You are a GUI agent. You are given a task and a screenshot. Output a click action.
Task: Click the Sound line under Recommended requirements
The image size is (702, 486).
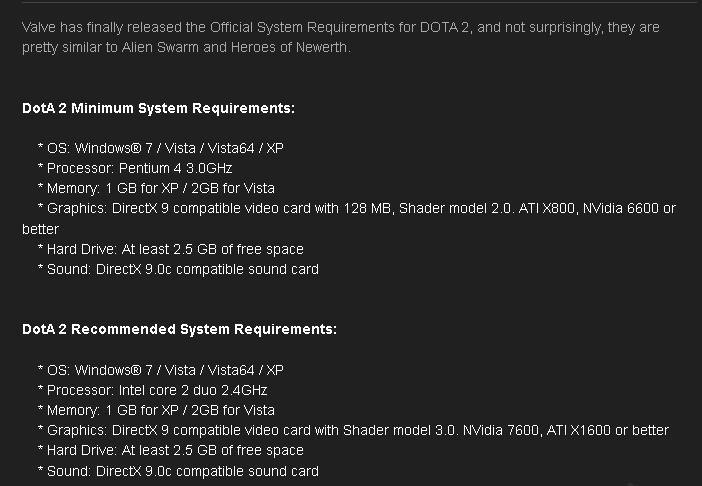(178, 471)
